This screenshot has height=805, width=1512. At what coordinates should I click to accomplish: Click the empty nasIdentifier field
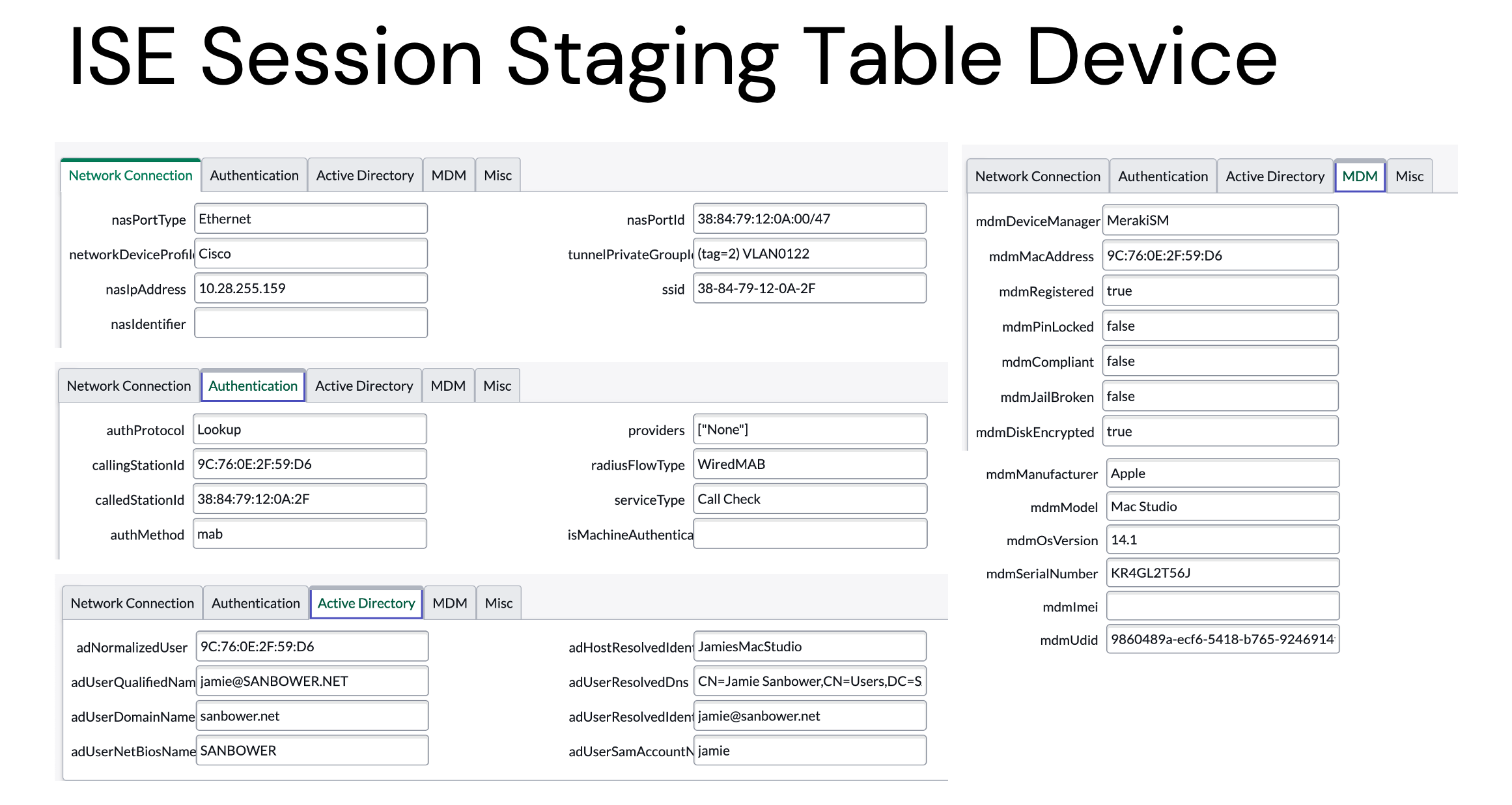[311, 323]
